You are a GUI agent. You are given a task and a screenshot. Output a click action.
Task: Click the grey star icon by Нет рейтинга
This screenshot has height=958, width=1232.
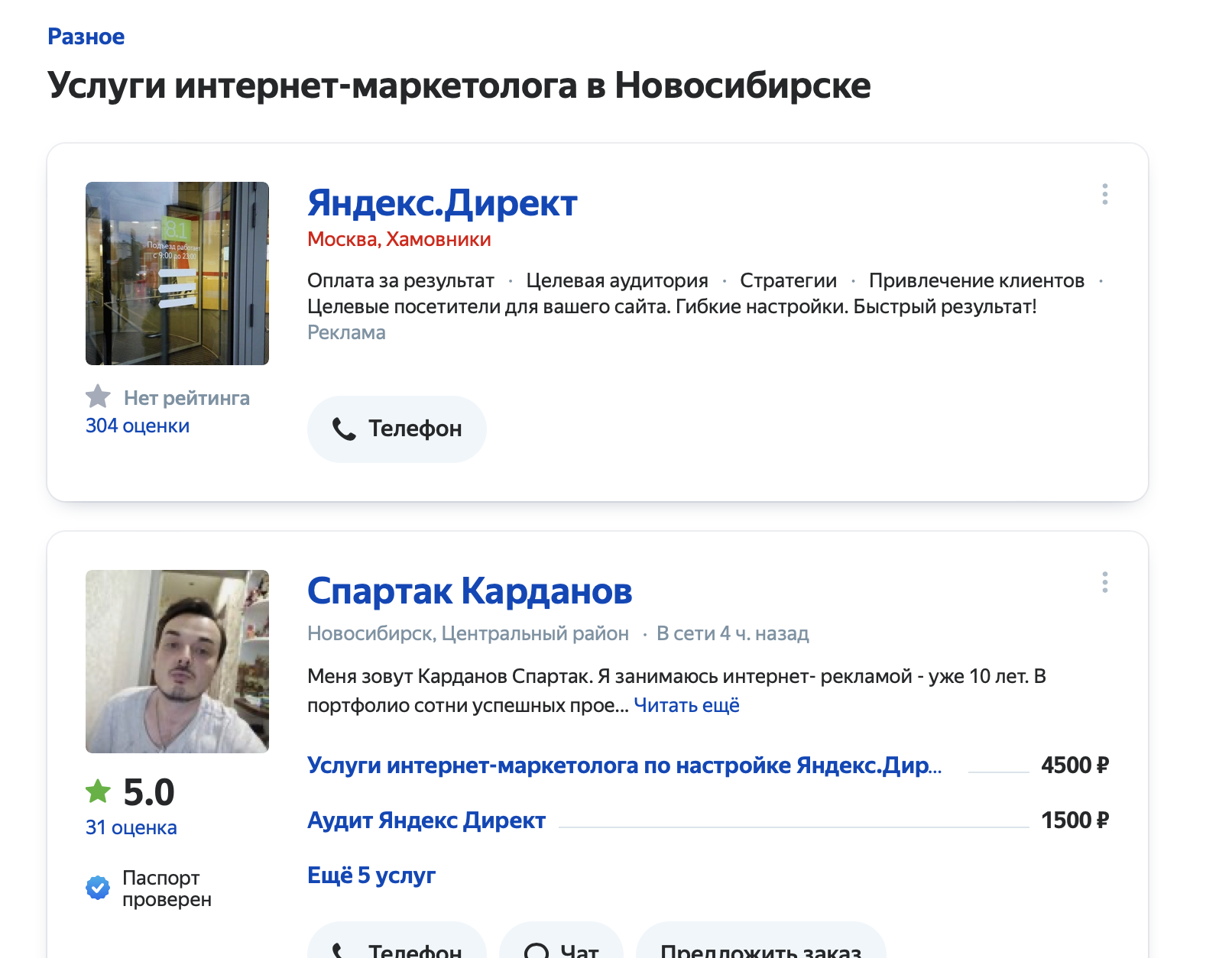click(x=98, y=397)
